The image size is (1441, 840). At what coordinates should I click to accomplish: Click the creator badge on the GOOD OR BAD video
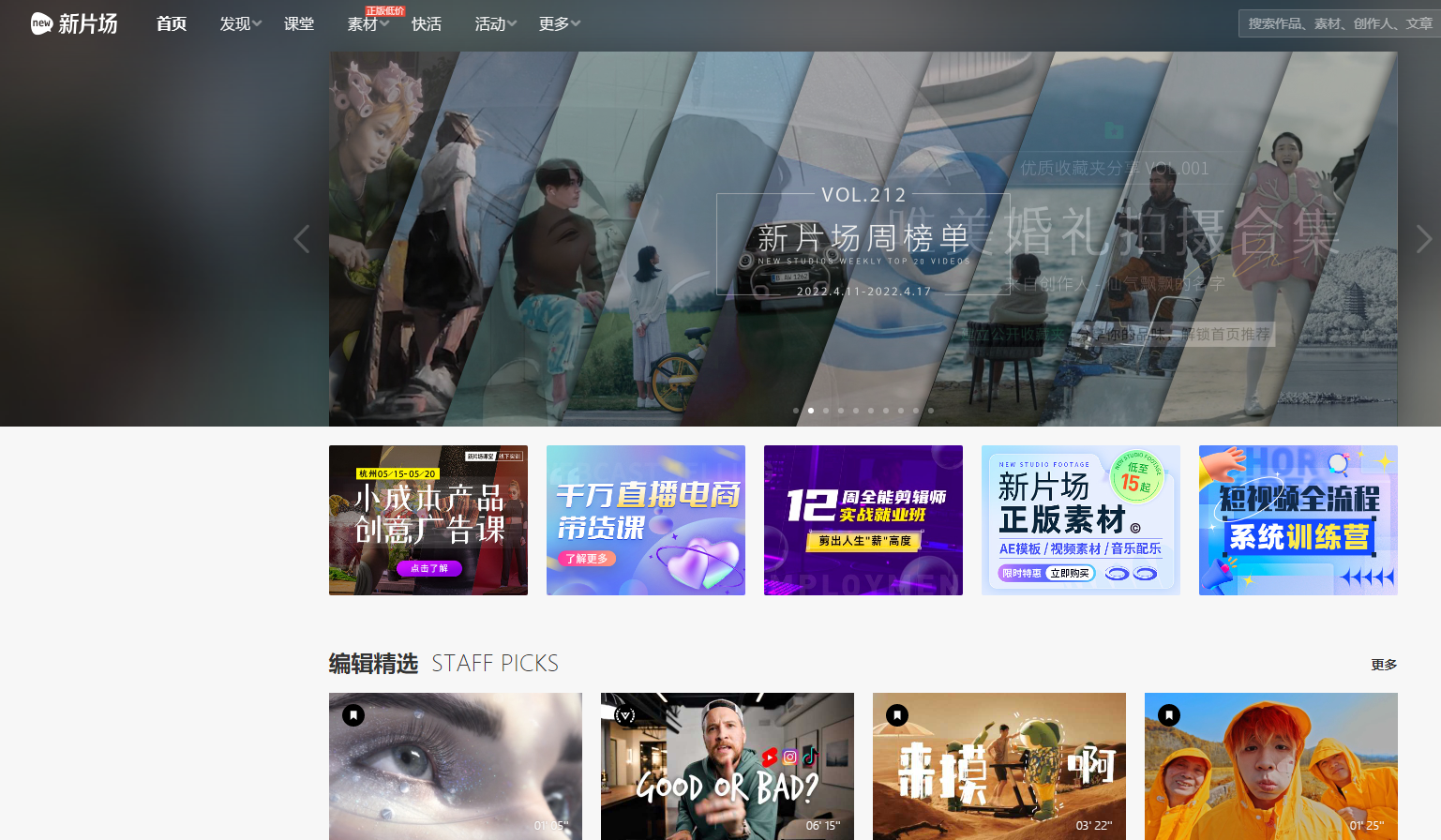coord(624,713)
